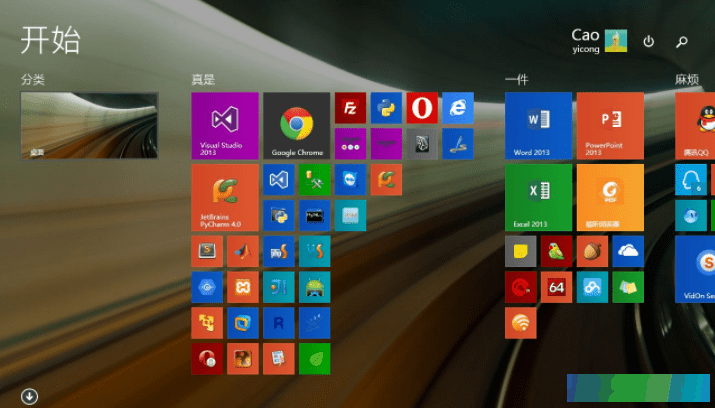Launch the Android robot tile
Screen dimensions: 715x408
315,287
